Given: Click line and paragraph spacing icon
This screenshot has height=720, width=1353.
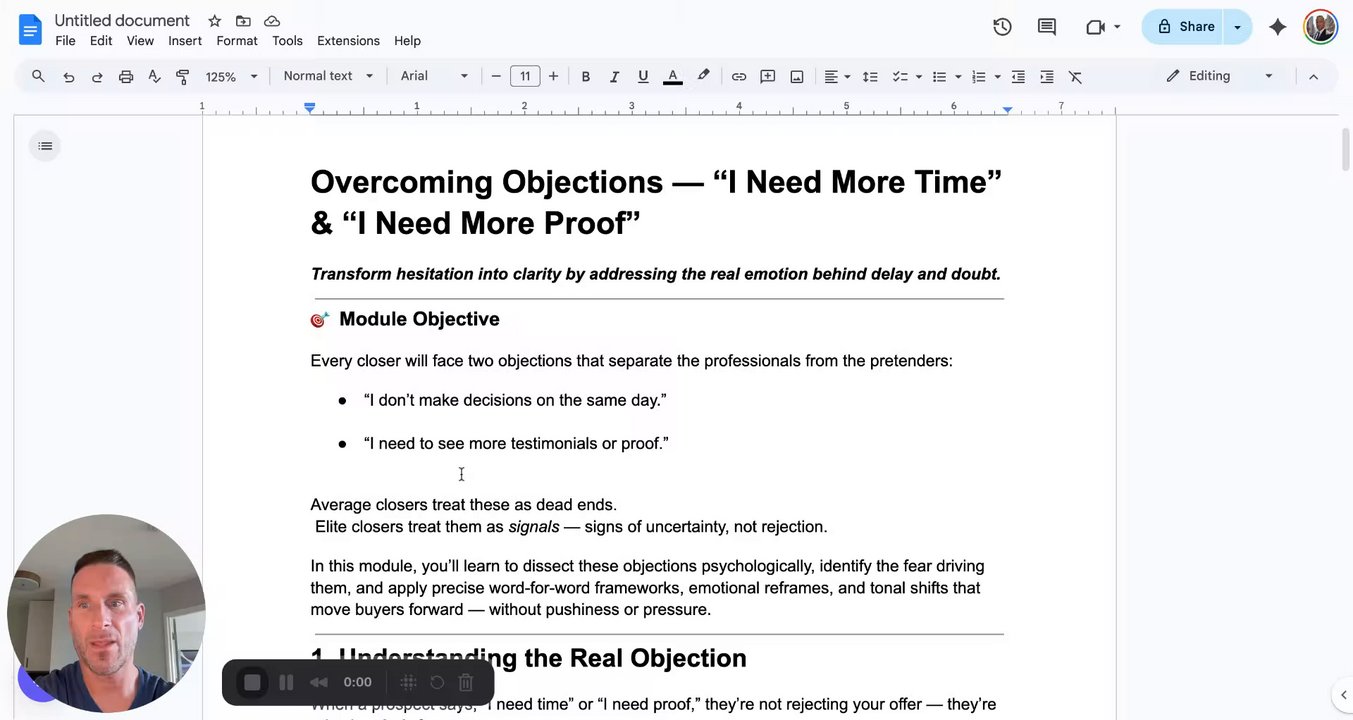Looking at the screenshot, I should [870, 77].
